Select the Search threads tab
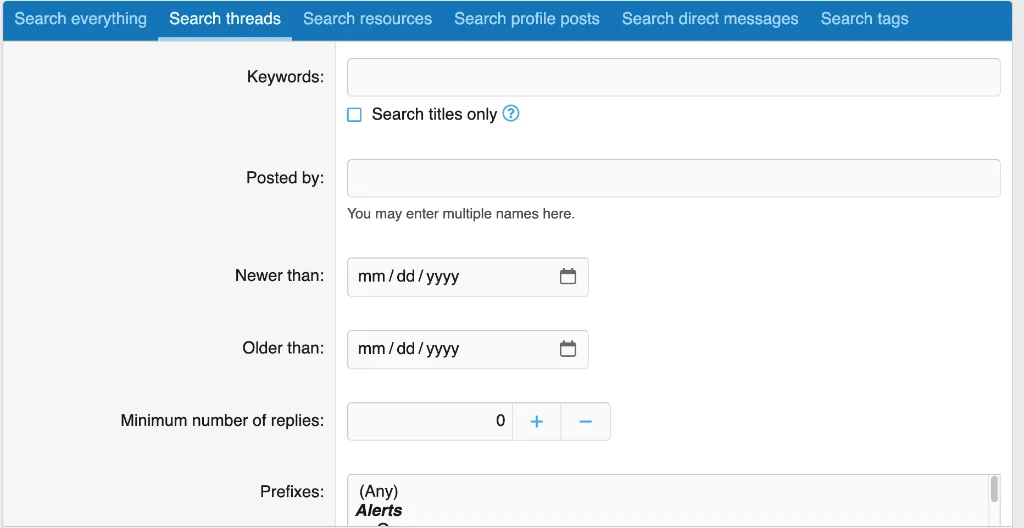The height and width of the screenshot is (528, 1024). coord(225,19)
